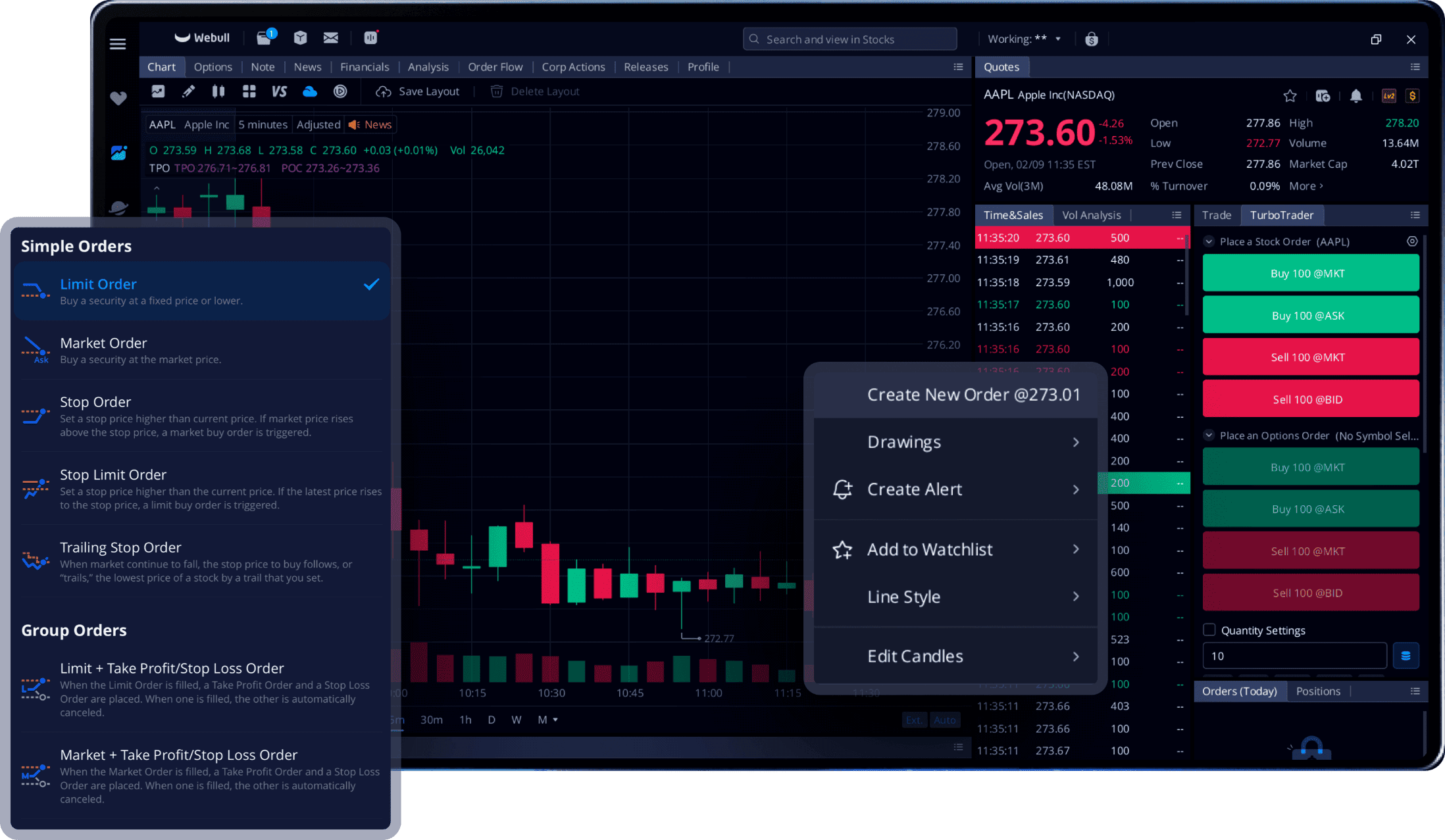Expand the Line Style submenu
The image size is (1445, 840).
[x=956, y=597]
